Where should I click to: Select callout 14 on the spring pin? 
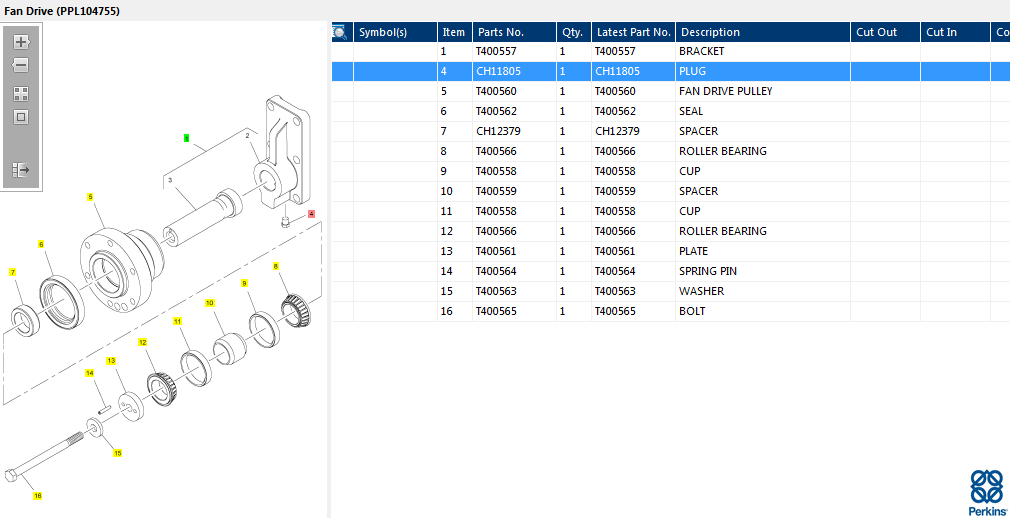(x=90, y=372)
